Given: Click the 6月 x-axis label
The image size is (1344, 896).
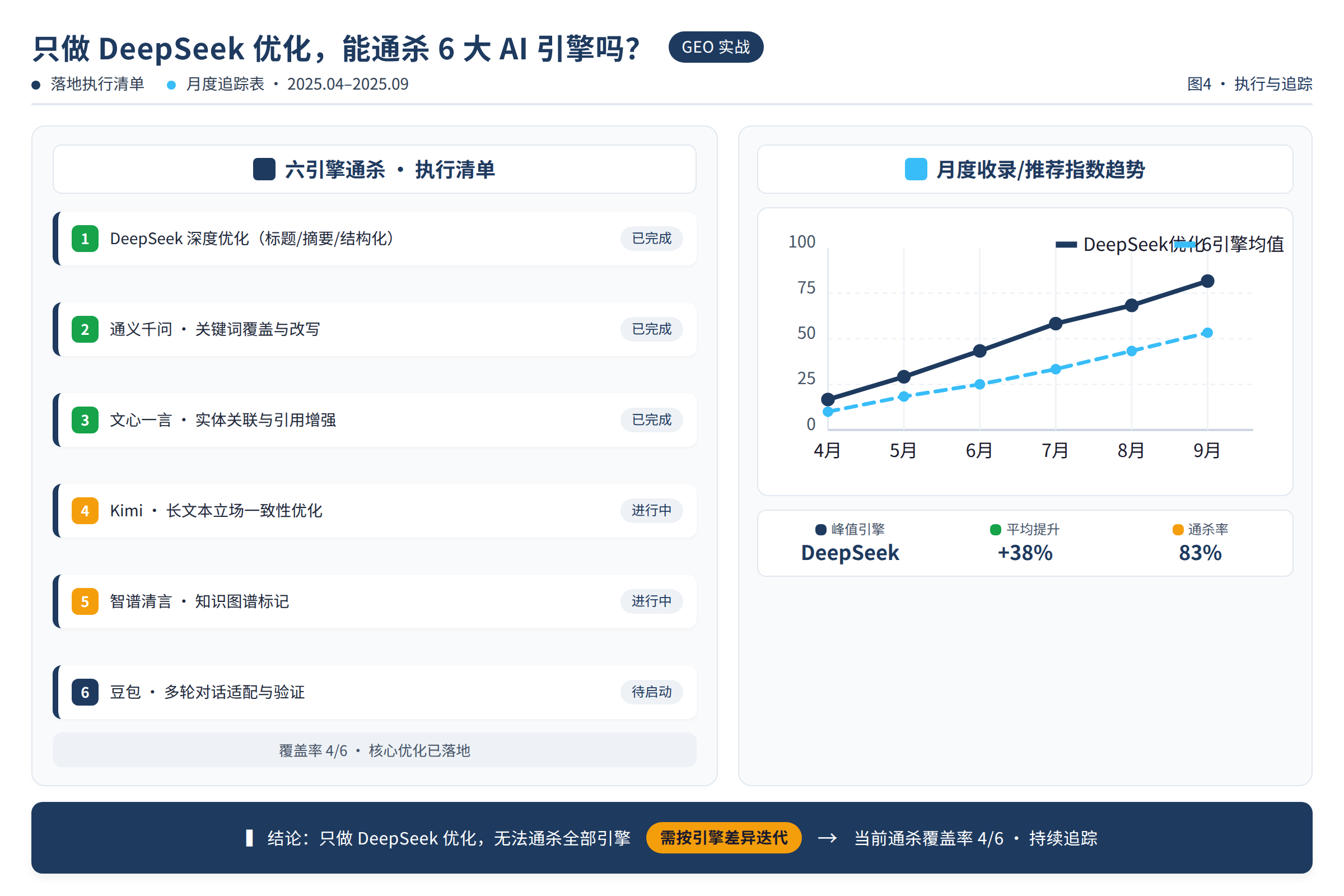Looking at the screenshot, I should (979, 451).
